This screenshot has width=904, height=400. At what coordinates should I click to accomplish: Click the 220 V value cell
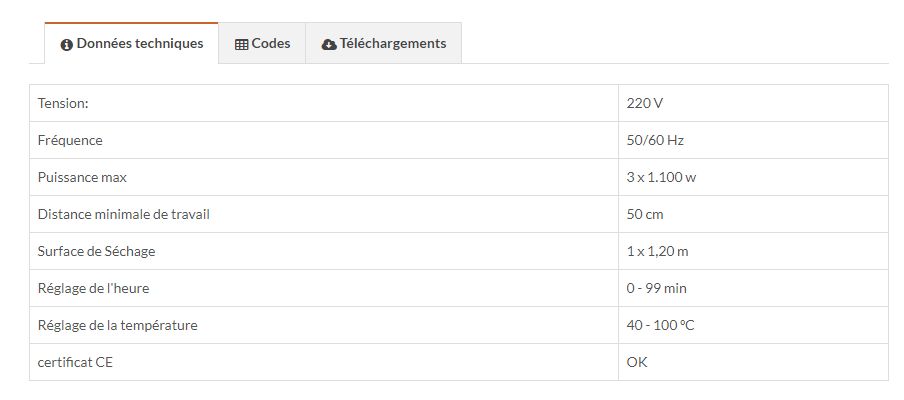(x=644, y=103)
